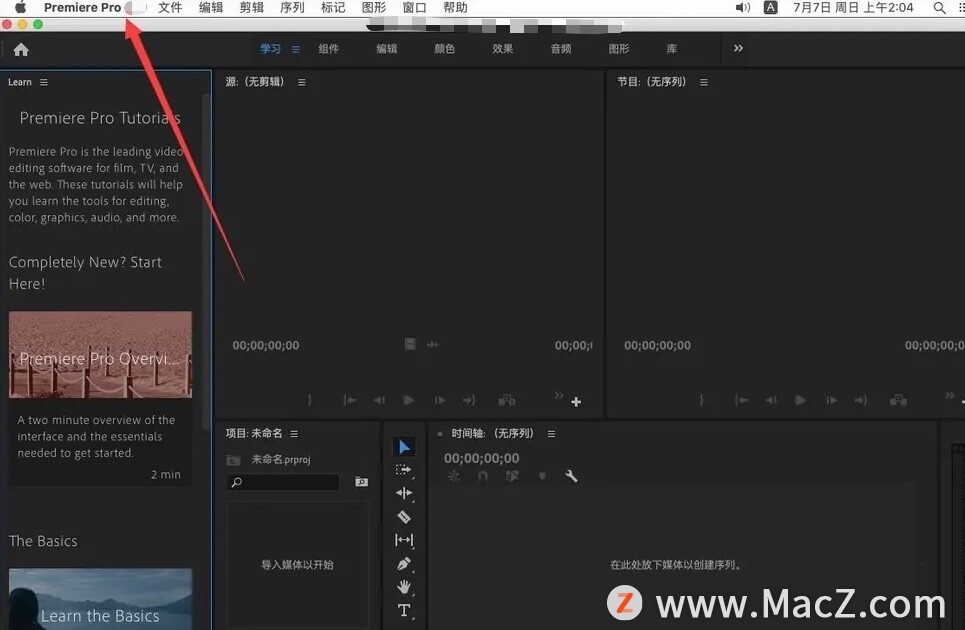This screenshot has width=965, height=630.
Task: Open Spotlight search in the menu bar
Action: tap(939, 7)
